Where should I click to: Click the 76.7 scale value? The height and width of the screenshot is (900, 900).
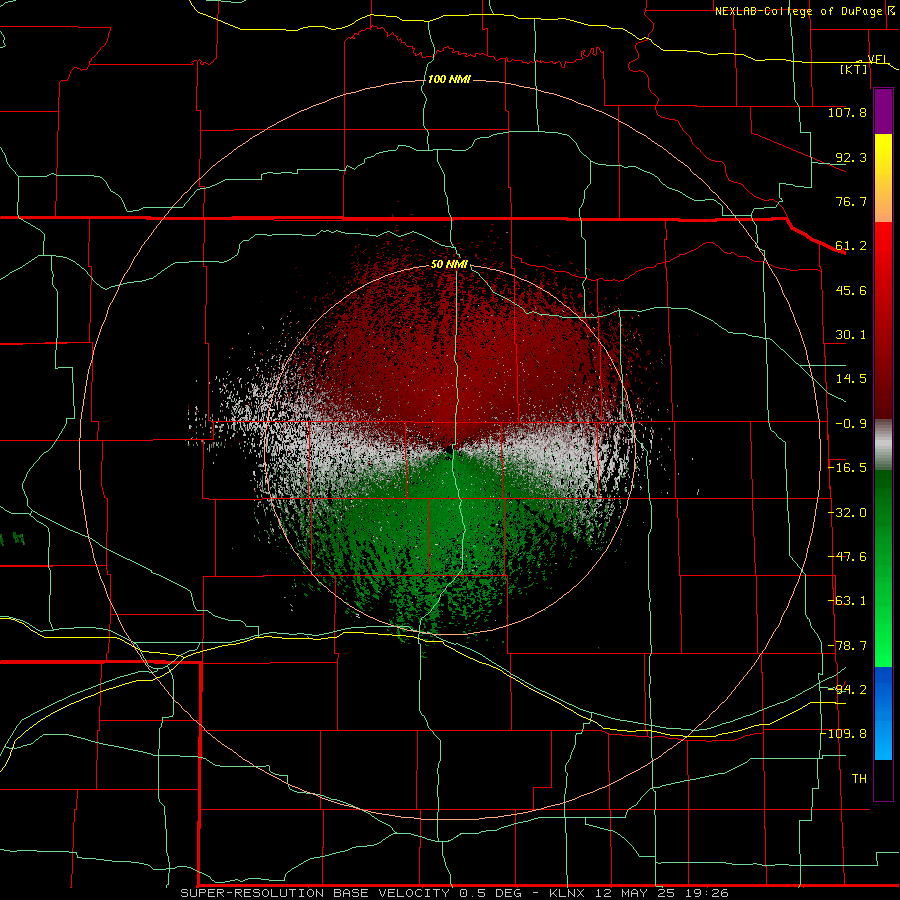click(x=851, y=201)
